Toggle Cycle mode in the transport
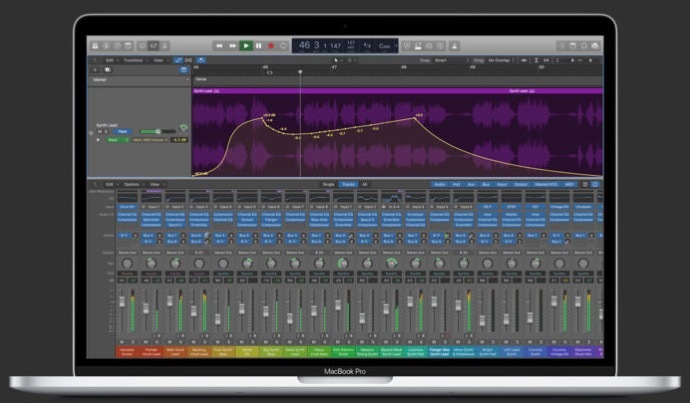The image size is (690, 403). tap(283, 46)
